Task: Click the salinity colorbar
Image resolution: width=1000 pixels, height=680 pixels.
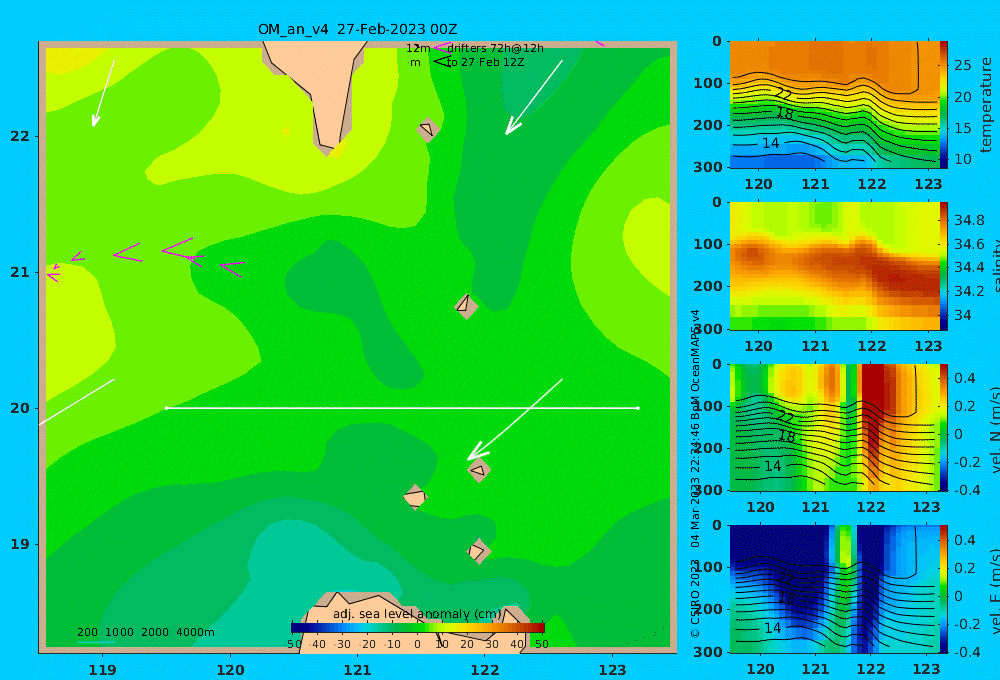Action: click(x=944, y=266)
